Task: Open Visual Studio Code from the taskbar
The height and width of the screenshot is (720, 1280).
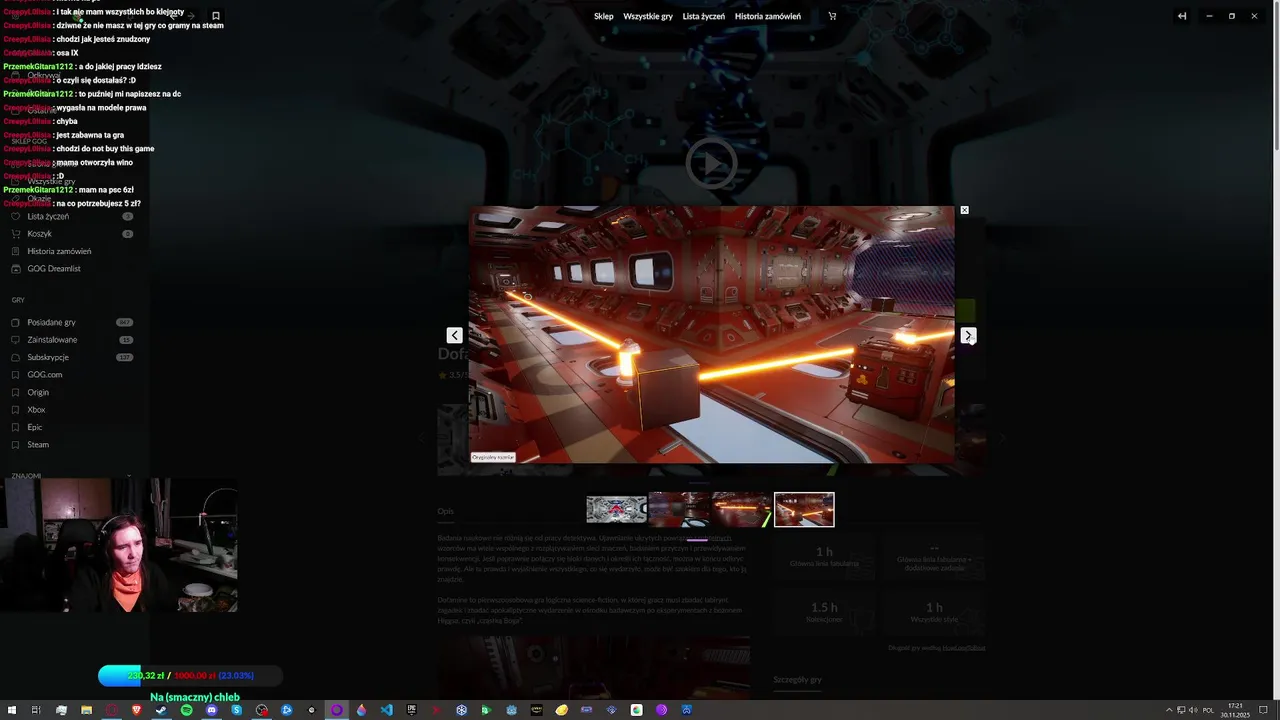Action: [x=386, y=710]
